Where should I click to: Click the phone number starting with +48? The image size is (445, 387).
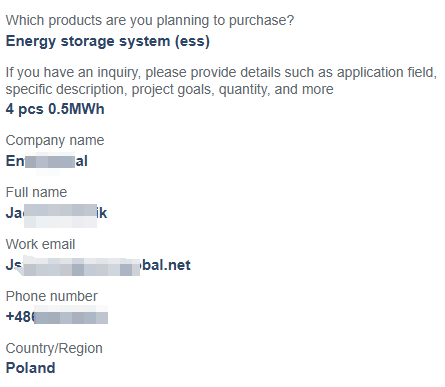(57, 317)
